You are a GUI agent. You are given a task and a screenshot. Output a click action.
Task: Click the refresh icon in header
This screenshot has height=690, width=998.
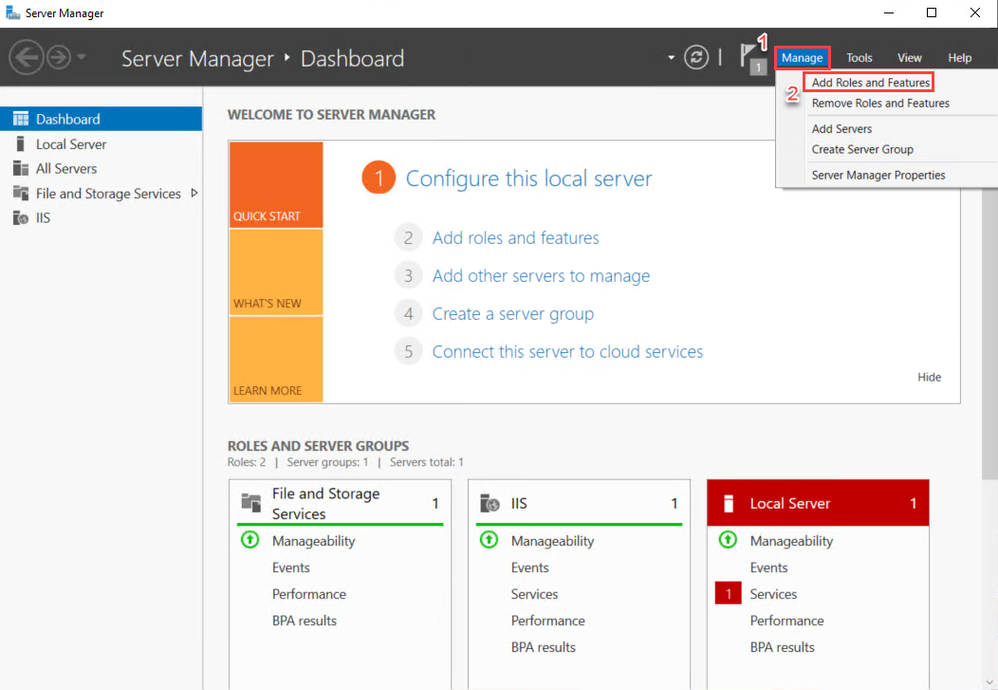point(696,58)
